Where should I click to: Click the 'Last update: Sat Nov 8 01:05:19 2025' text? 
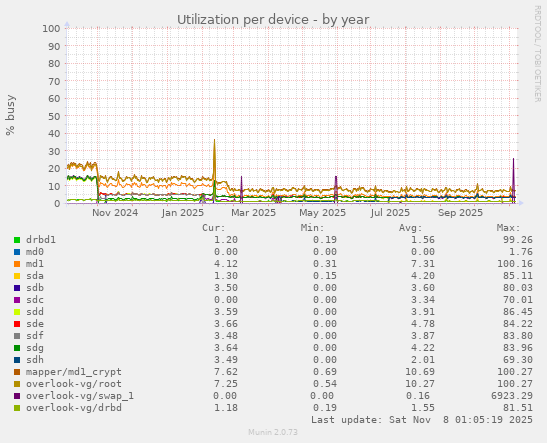[422, 419]
